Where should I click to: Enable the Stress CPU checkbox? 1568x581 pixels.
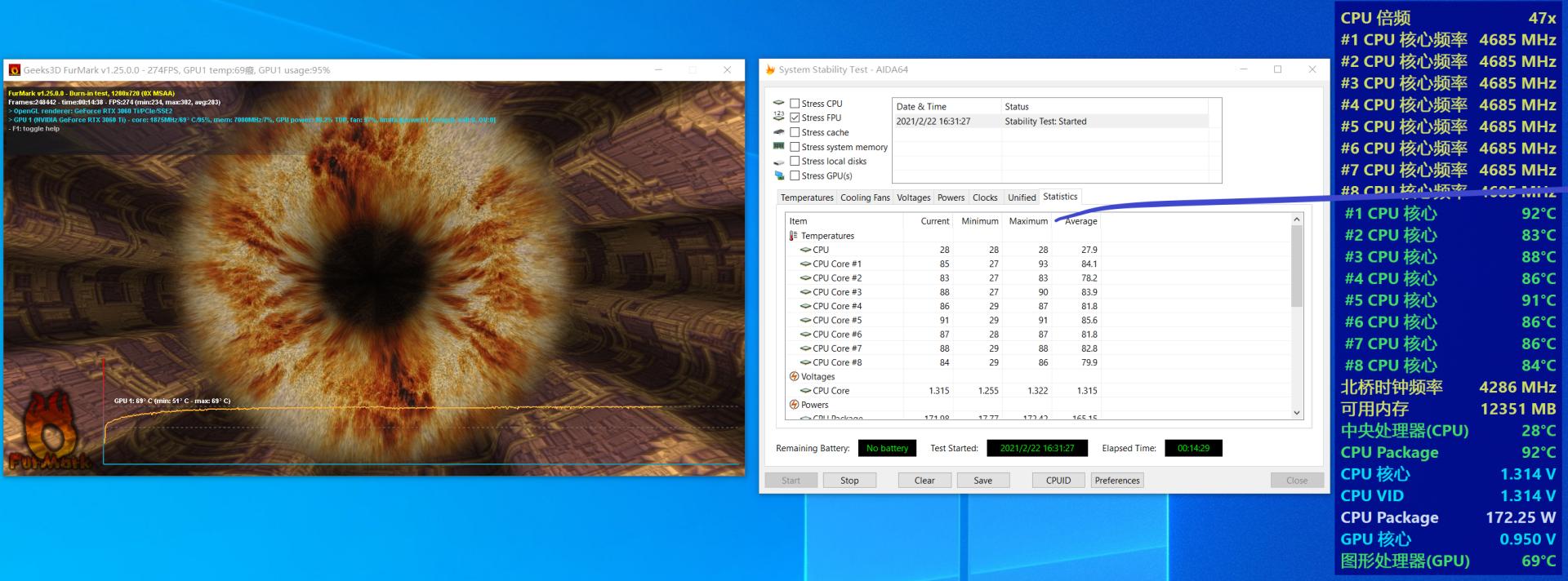point(795,104)
